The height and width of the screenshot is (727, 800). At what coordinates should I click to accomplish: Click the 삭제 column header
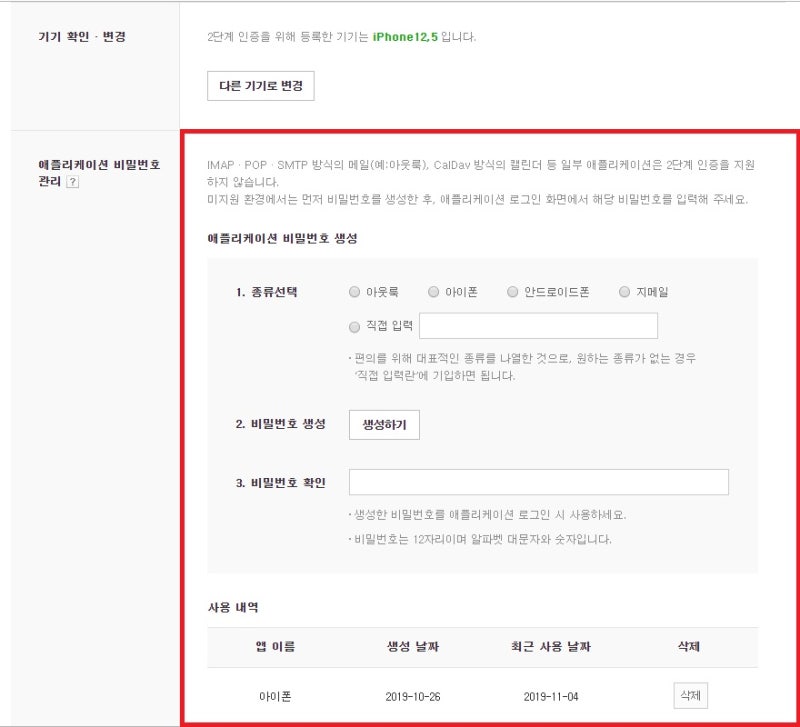click(x=688, y=647)
